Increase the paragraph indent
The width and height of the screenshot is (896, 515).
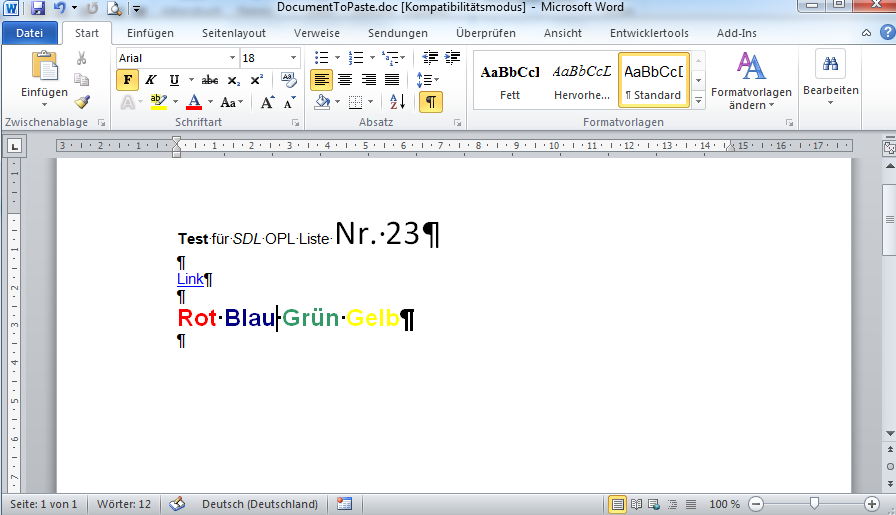tap(453, 58)
